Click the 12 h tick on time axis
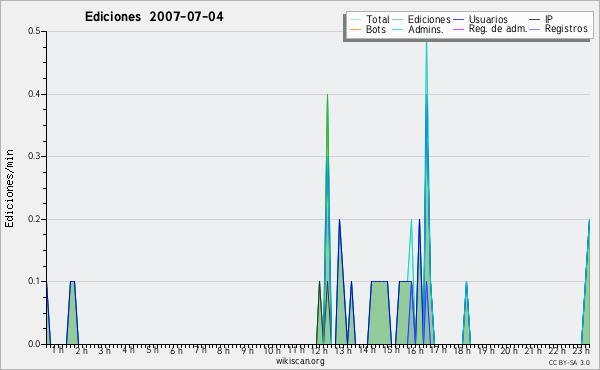The image size is (600, 370). [319, 350]
